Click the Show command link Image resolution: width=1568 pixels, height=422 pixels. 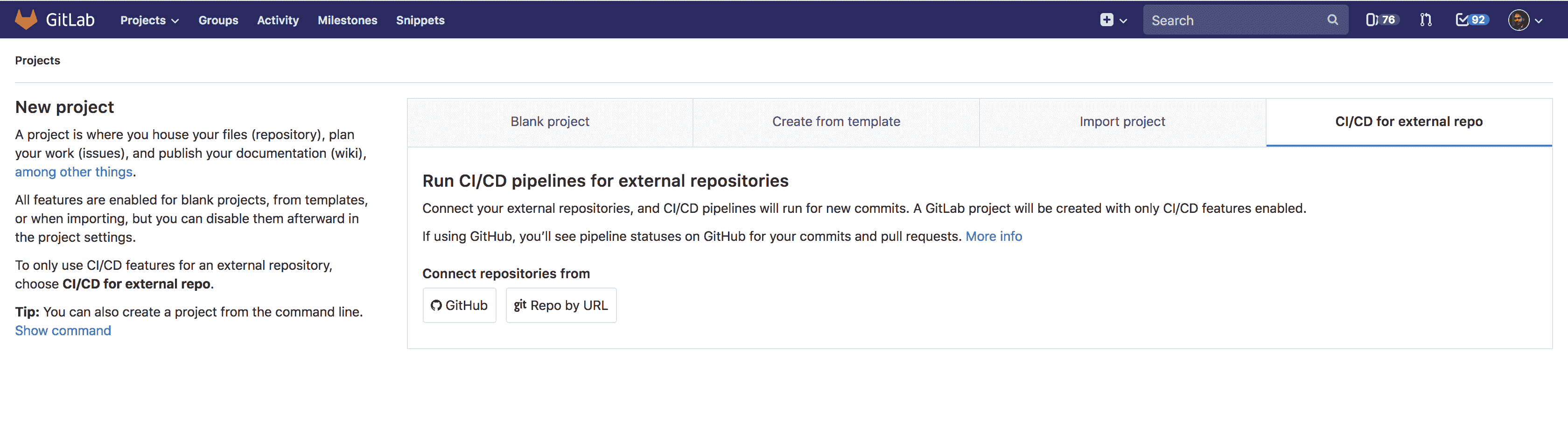[63, 331]
